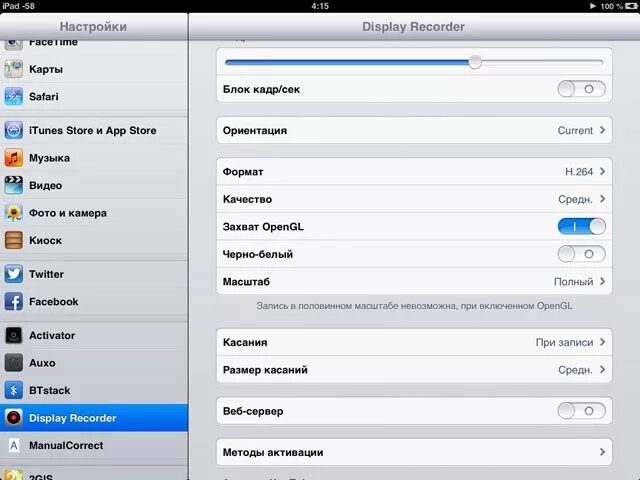Open the Масштаб Полный setting

coord(414,282)
